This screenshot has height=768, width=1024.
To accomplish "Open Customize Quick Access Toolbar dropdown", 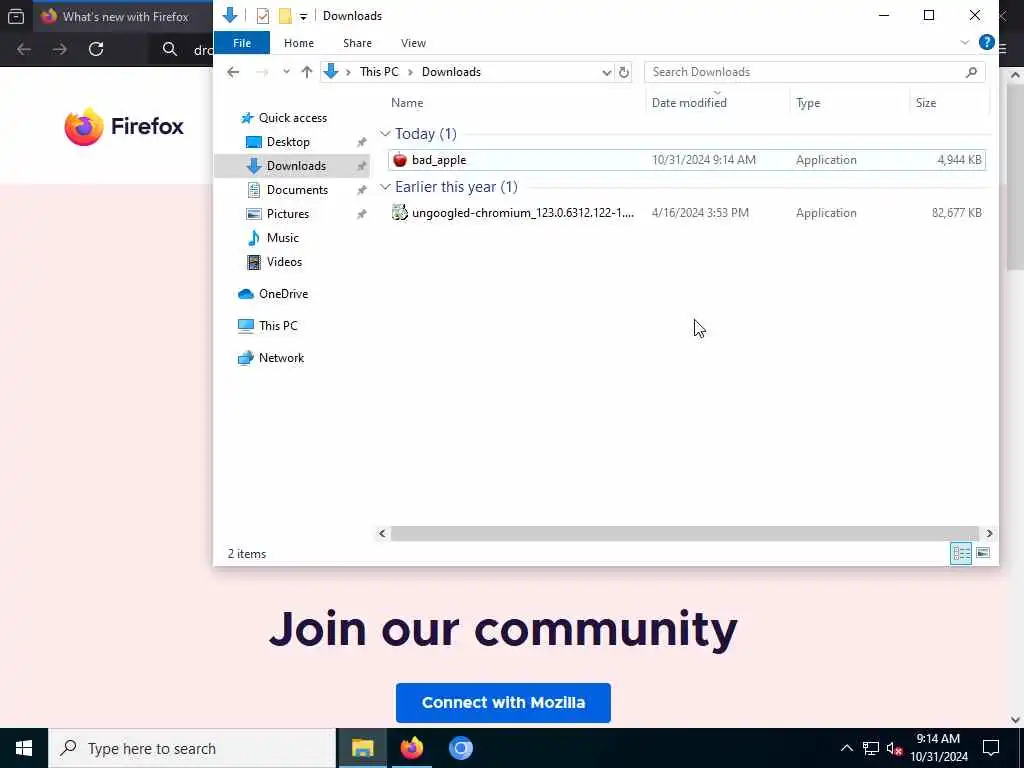I will pyautogui.click(x=303, y=16).
